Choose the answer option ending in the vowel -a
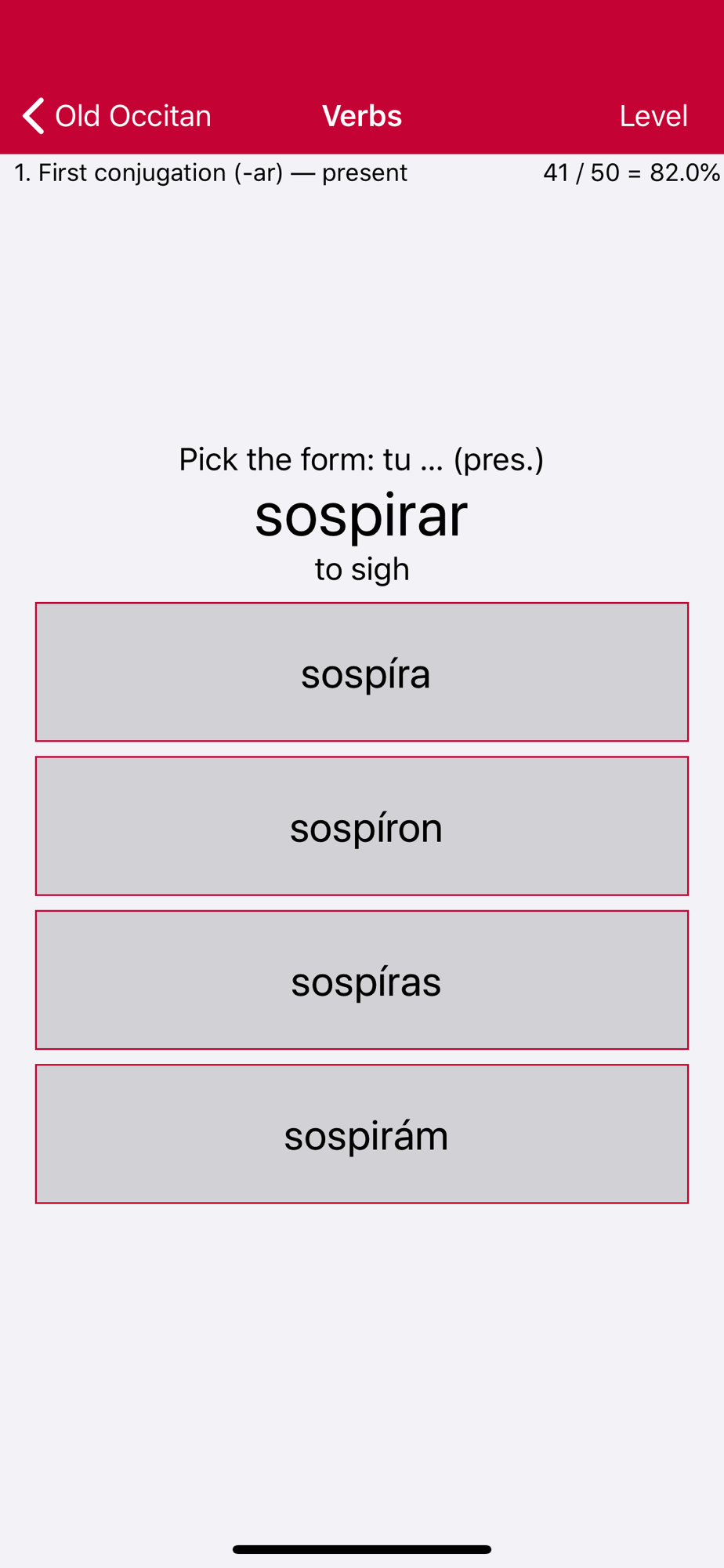 pos(362,672)
